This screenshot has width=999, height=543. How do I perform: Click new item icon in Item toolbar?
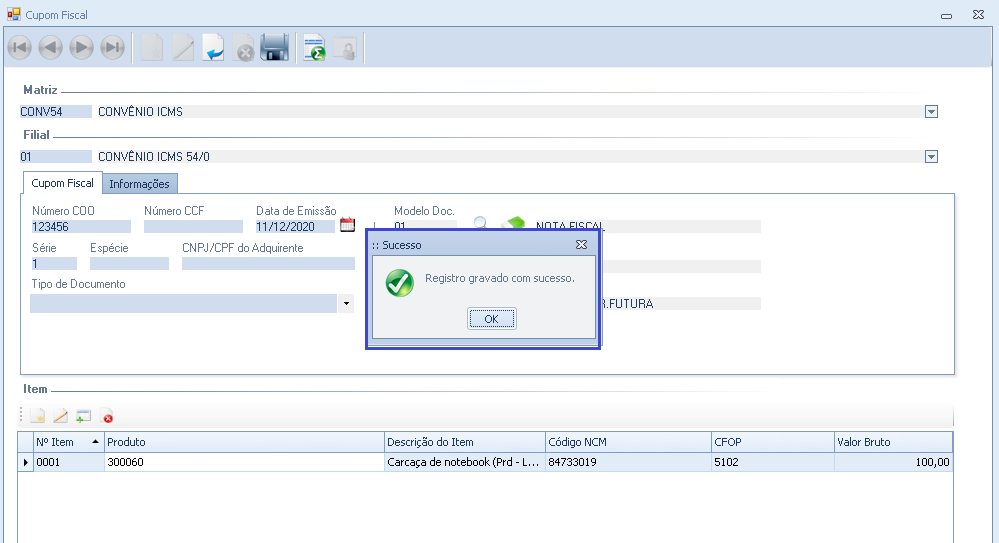pyautogui.click(x=37, y=416)
